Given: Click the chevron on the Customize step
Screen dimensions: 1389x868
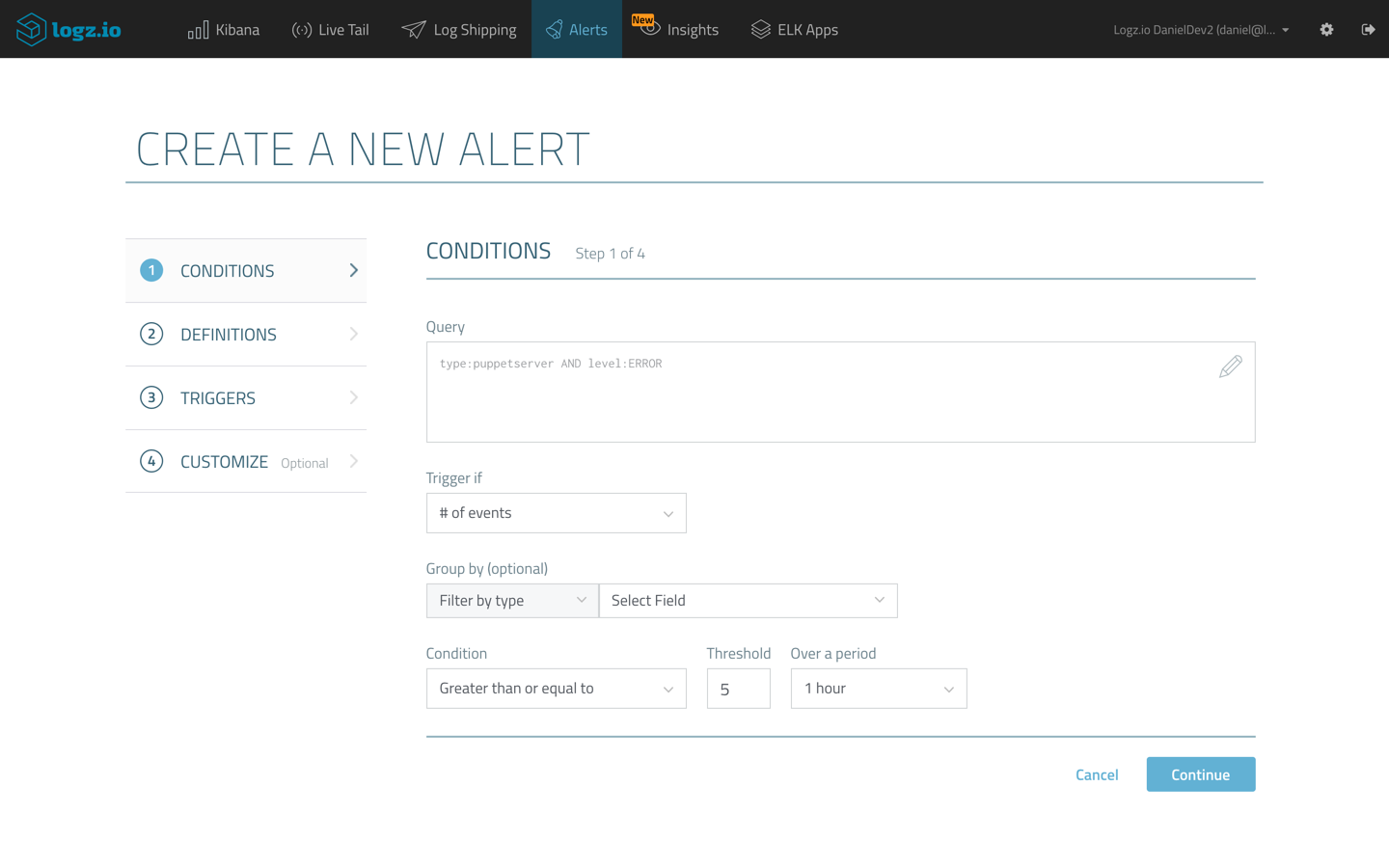Looking at the screenshot, I should pos(354,461).
